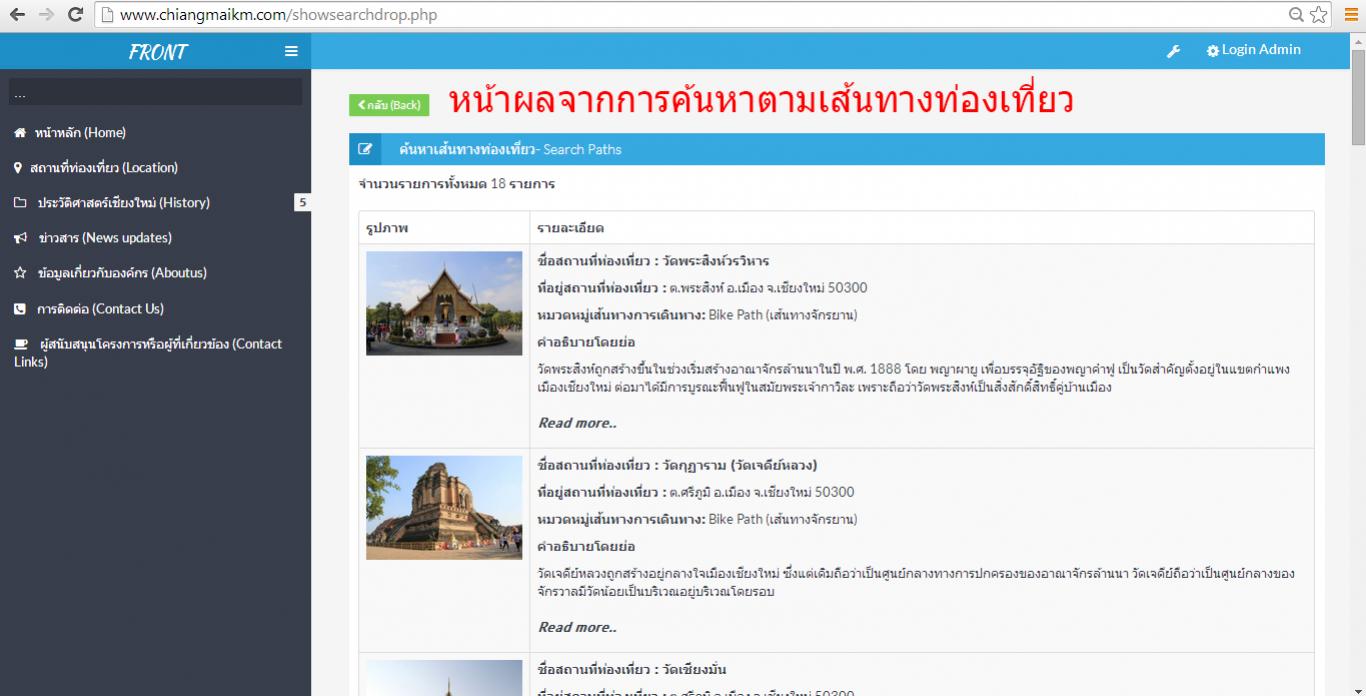The width and height of the screenshot is (1366, 696).
Task: Click the zoom magnifier icon in address bar
Action: click(x=1296, y=15)
